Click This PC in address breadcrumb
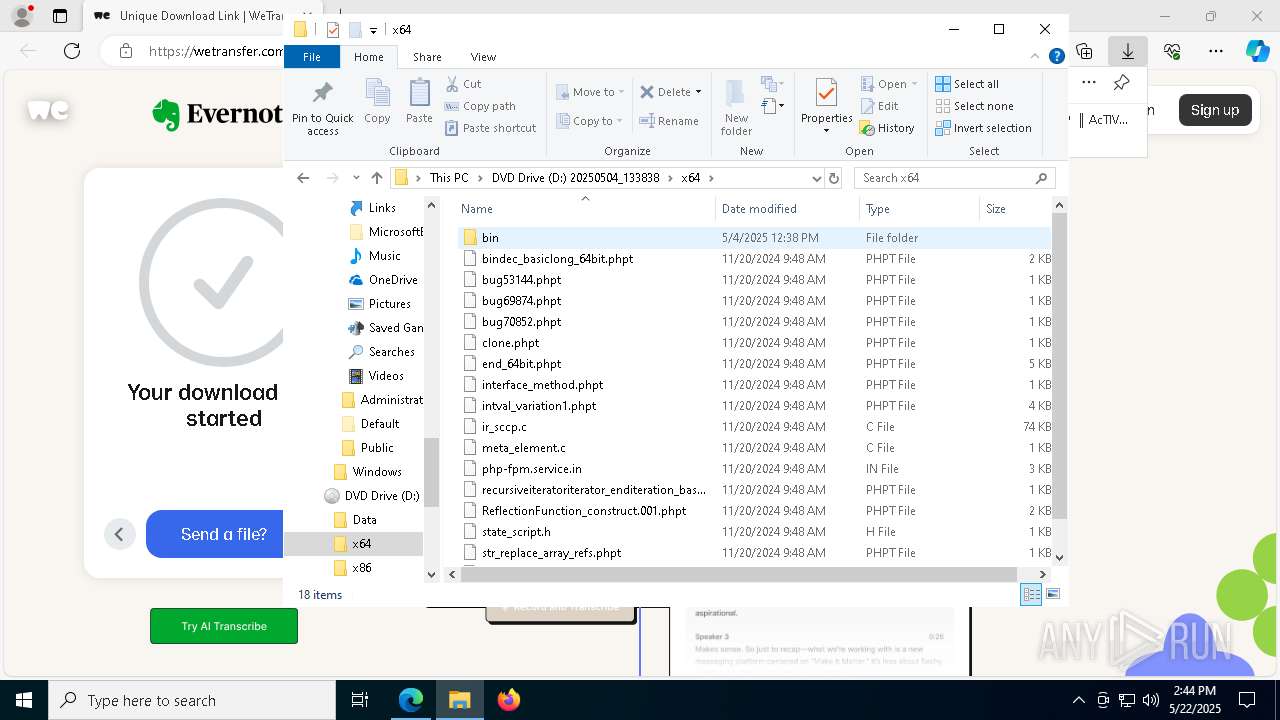Viewport: 1280px width, 720px height. coord(449,178)
